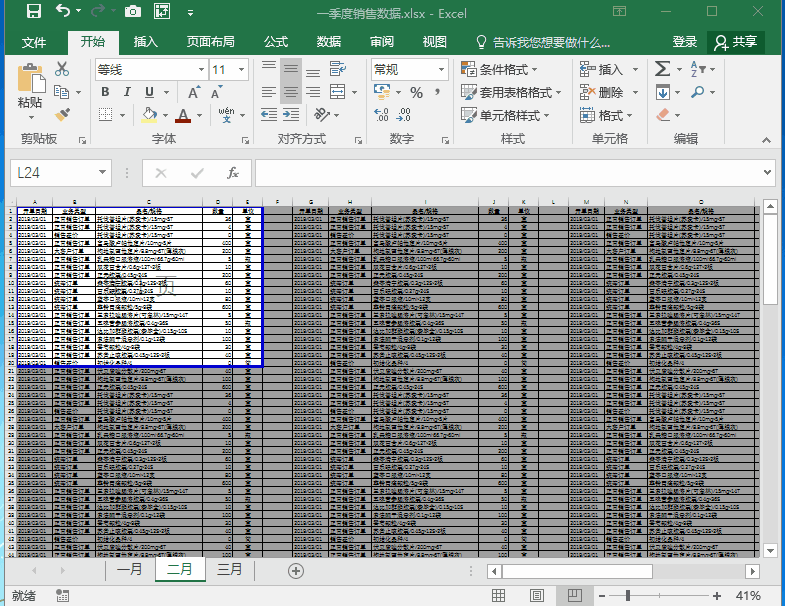This screenshot has height=606, width=785.
Task: Click the 条件格式 button
Action: click(x=498, y=69)
